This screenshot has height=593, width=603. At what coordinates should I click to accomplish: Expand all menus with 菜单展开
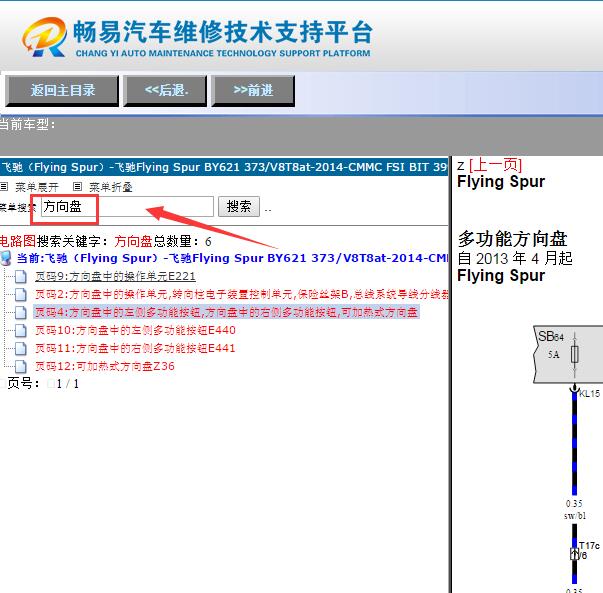point(37,187)
